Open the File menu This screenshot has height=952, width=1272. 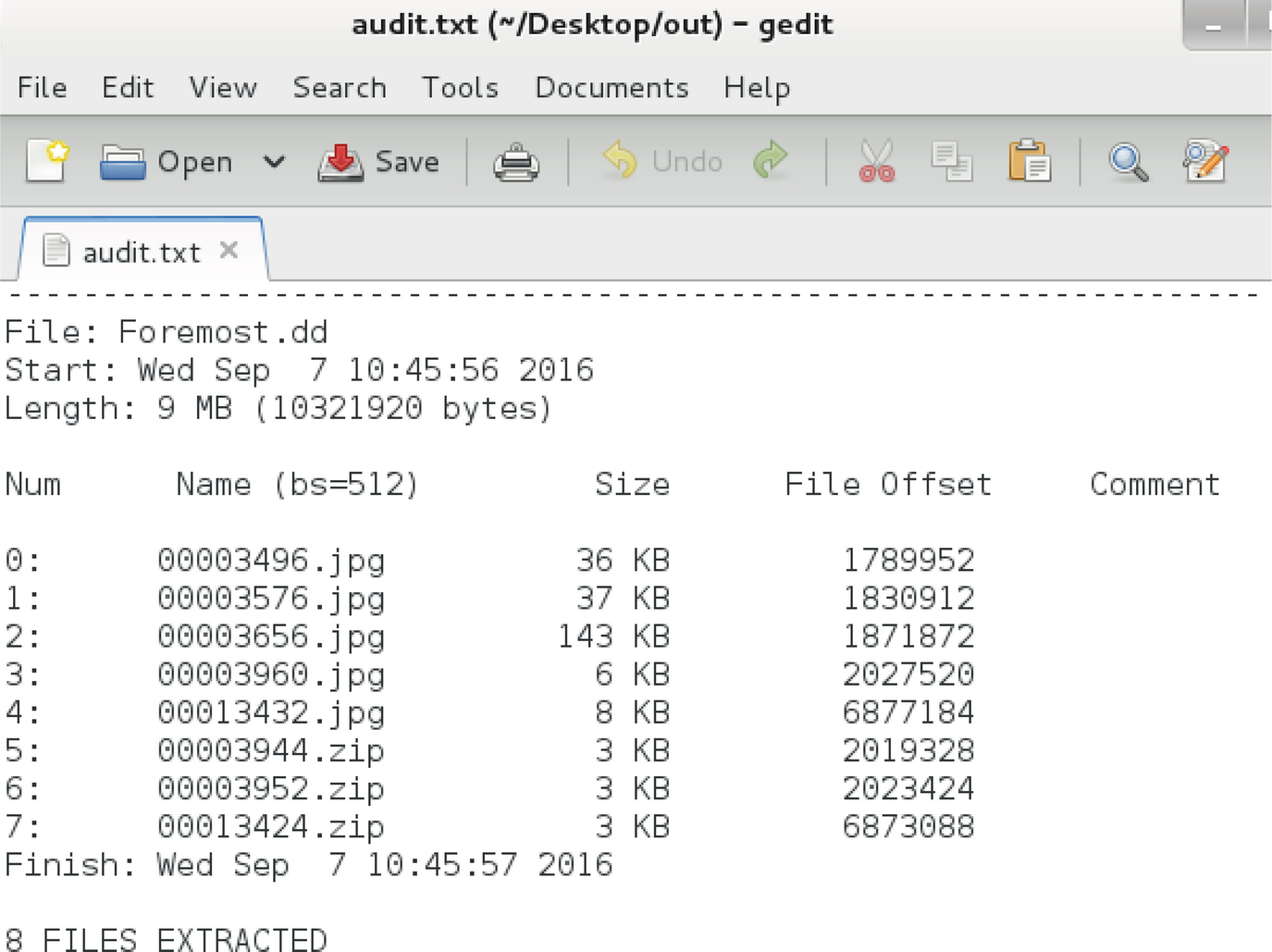click(43, 88)
